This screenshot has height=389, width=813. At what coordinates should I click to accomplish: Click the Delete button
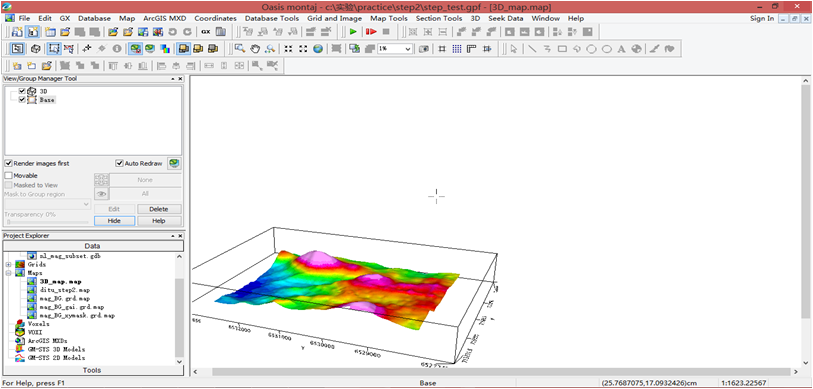pos(159,209)
